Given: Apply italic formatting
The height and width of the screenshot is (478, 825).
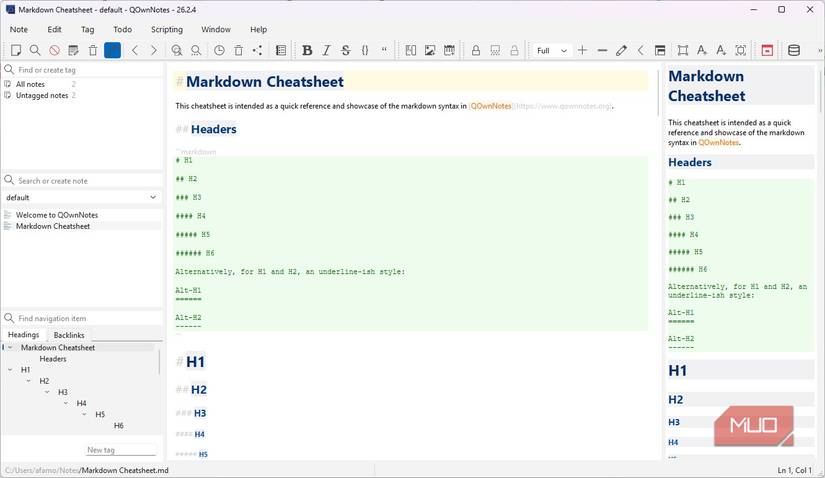Looking at the screenshot, I should pyautogui.click(x=326, y=51).
